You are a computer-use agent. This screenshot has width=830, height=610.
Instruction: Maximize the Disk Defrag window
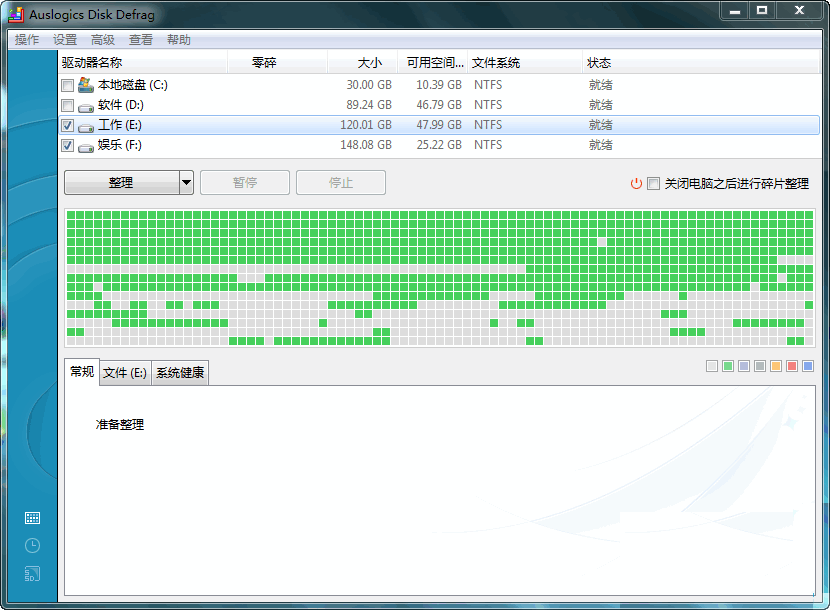point(762,11)
